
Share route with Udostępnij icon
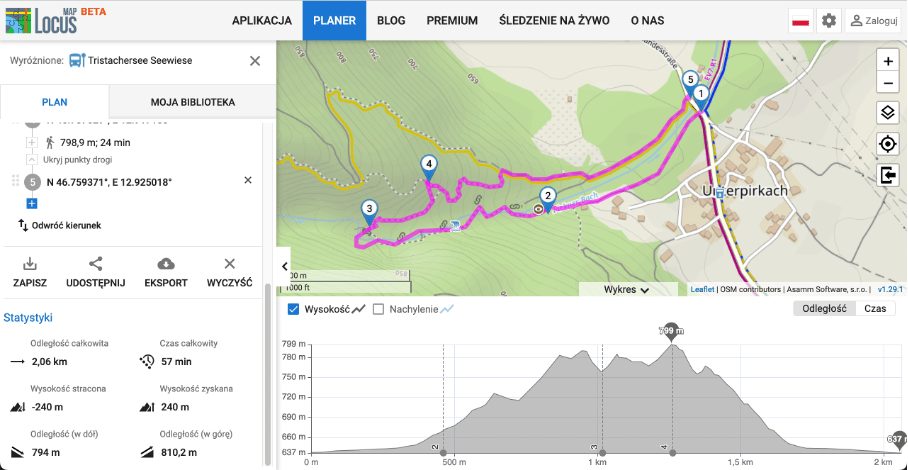(96, 264)
